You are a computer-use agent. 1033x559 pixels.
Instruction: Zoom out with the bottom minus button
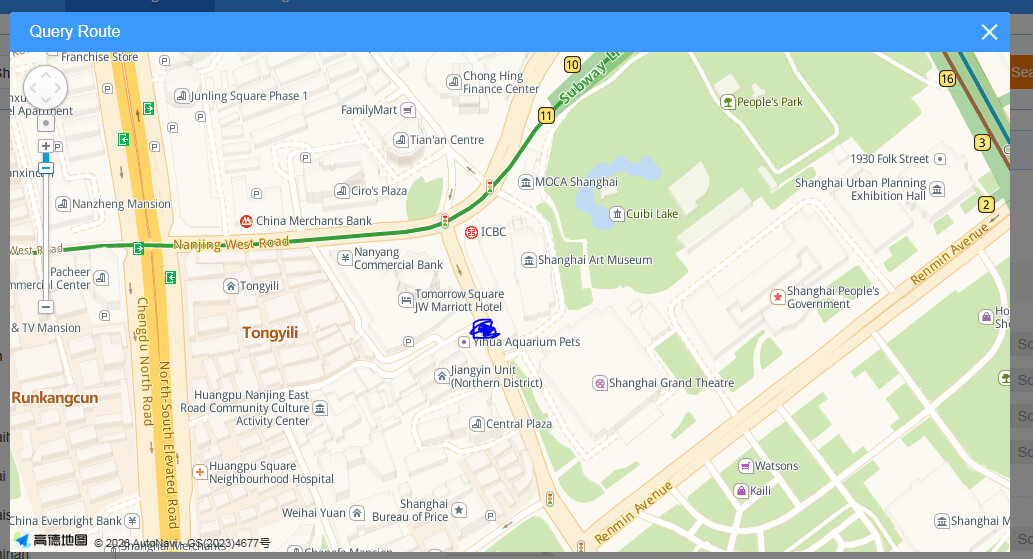[x=46, y=307]
